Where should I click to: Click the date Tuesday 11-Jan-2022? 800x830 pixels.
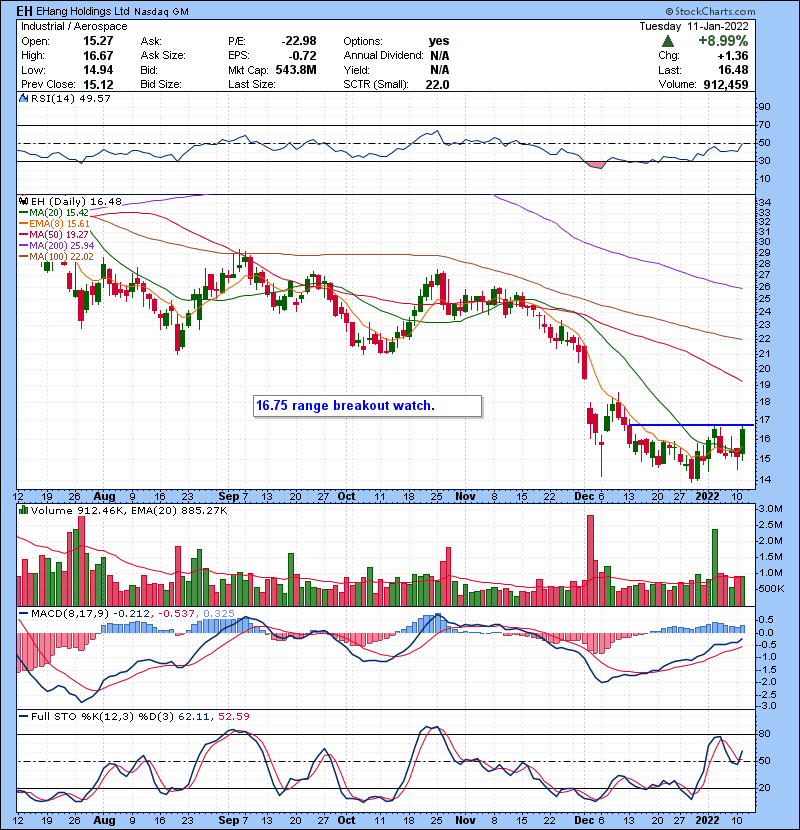694,26
